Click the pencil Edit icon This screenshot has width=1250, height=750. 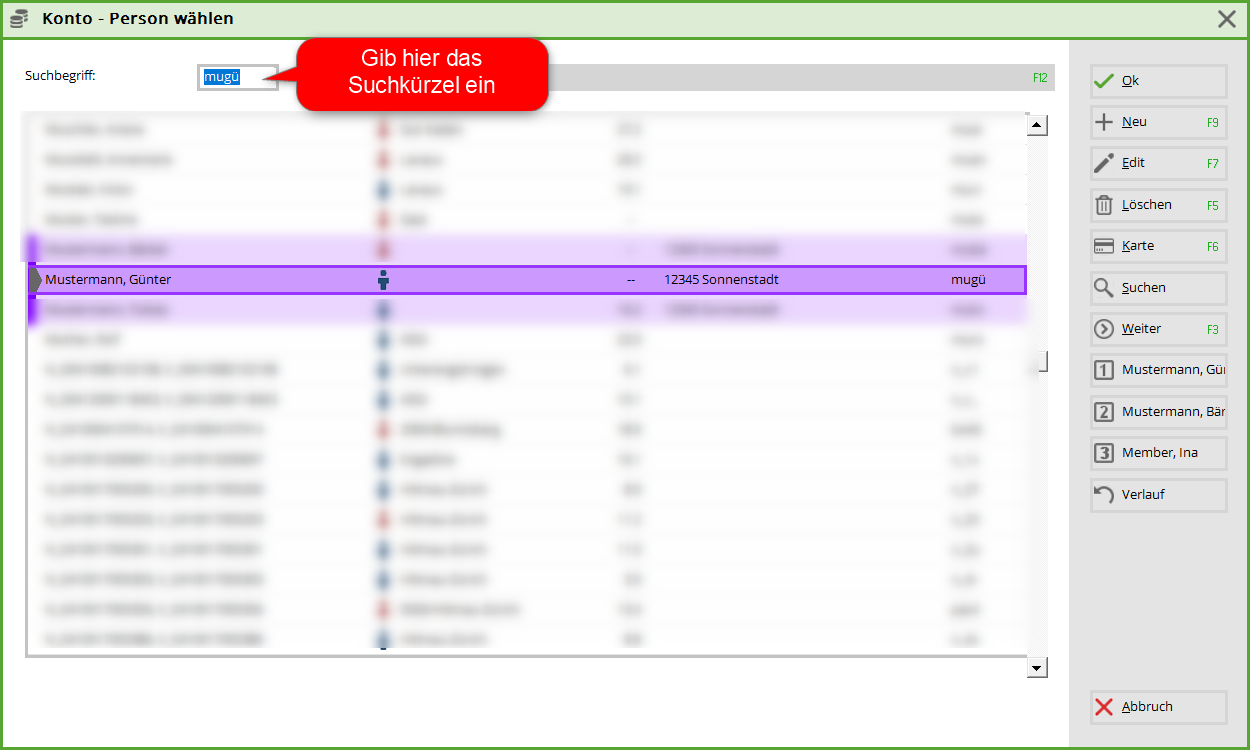coord(1104,163)
